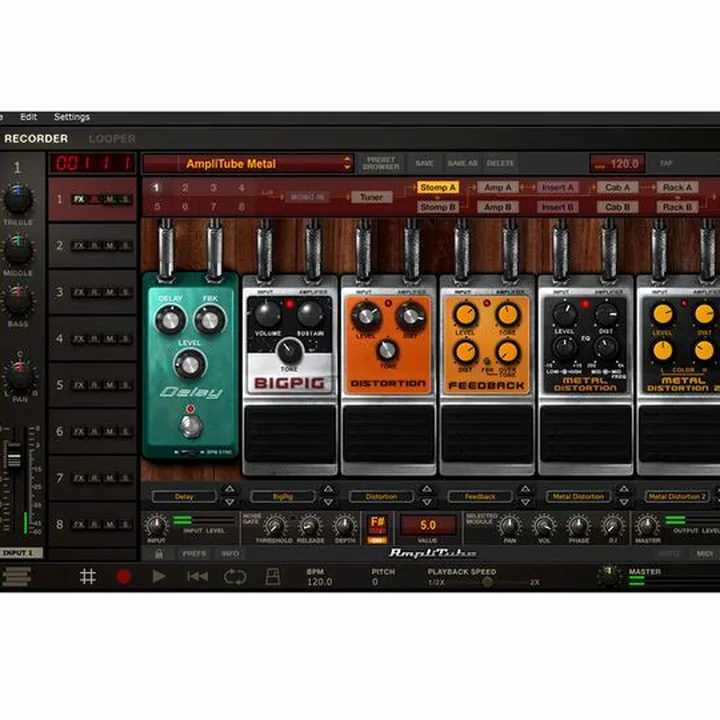Select the Amp A module
Screen dimensions: 720x720
click(498, 187)
